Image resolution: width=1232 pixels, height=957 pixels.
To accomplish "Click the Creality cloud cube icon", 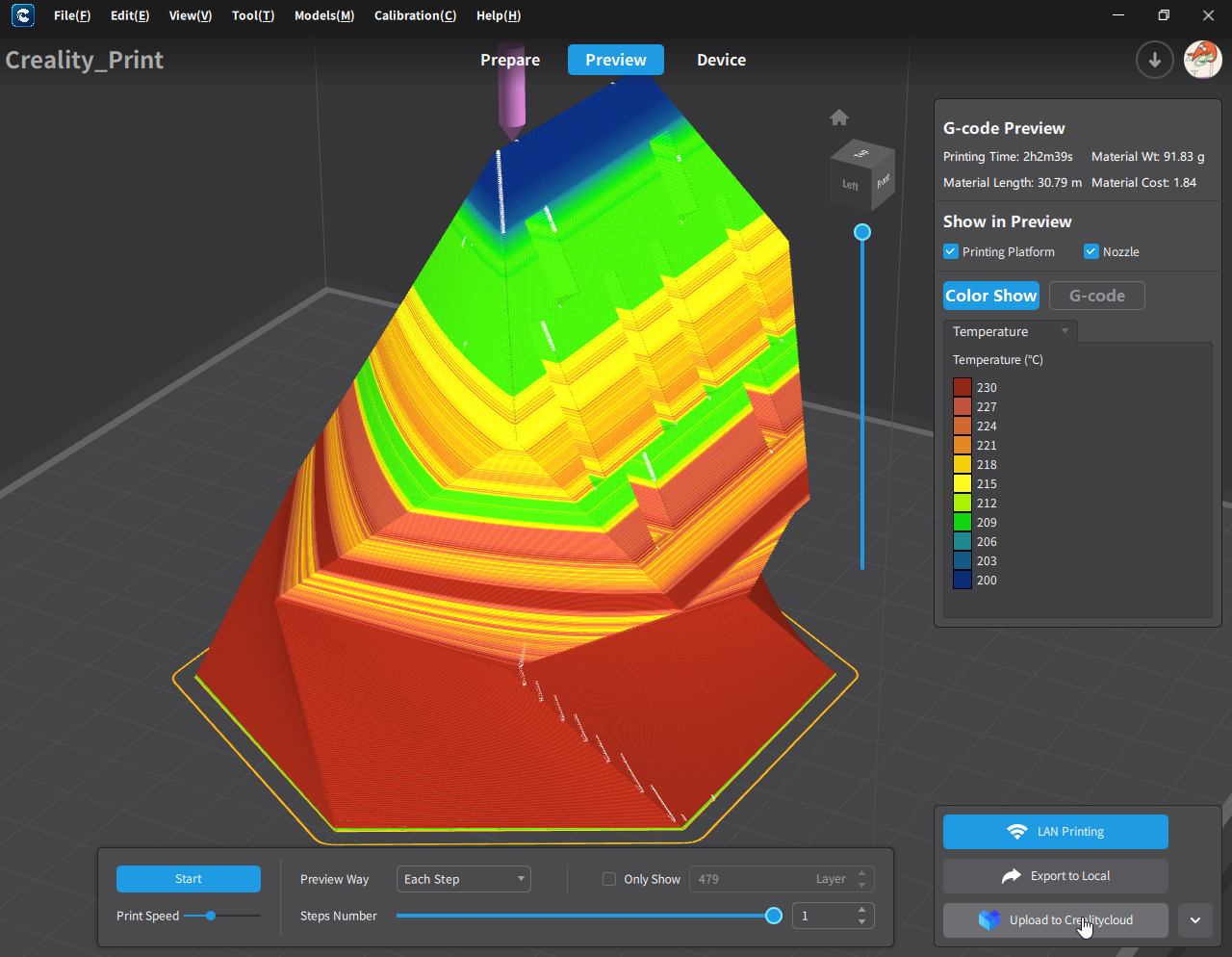I will pos(988,920).
